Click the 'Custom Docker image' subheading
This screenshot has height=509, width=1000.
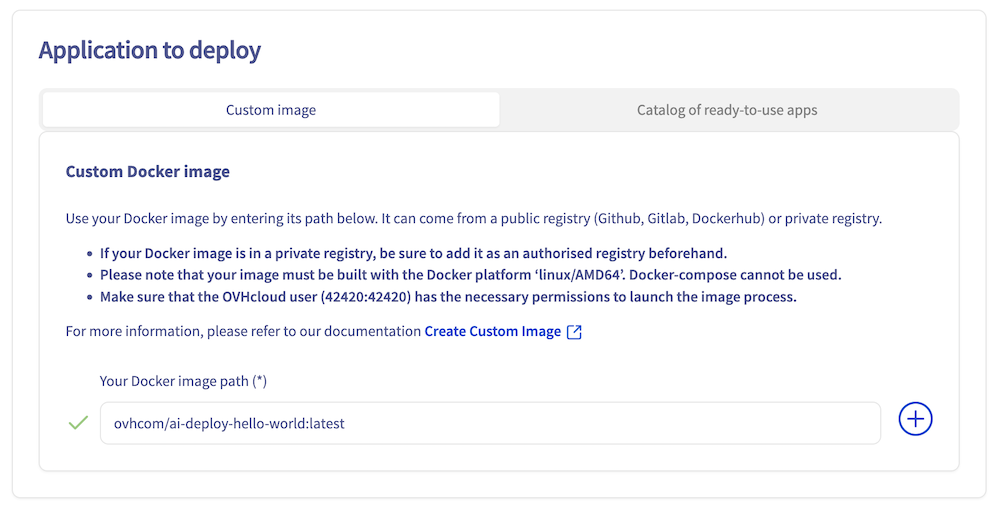coord(148,172)
